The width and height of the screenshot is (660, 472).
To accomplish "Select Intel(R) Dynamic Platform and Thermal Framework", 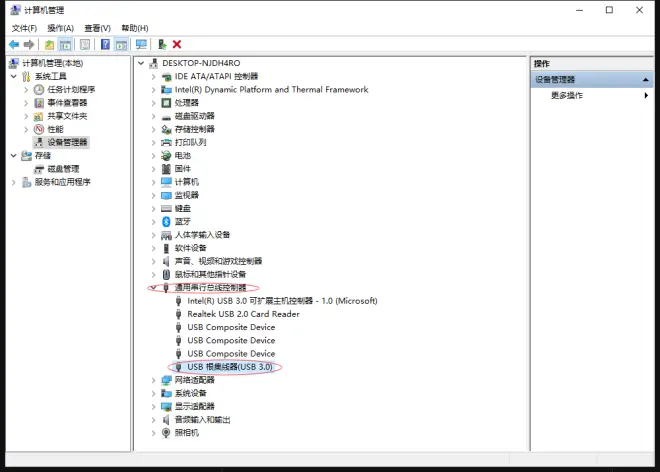I will (271, 90).
